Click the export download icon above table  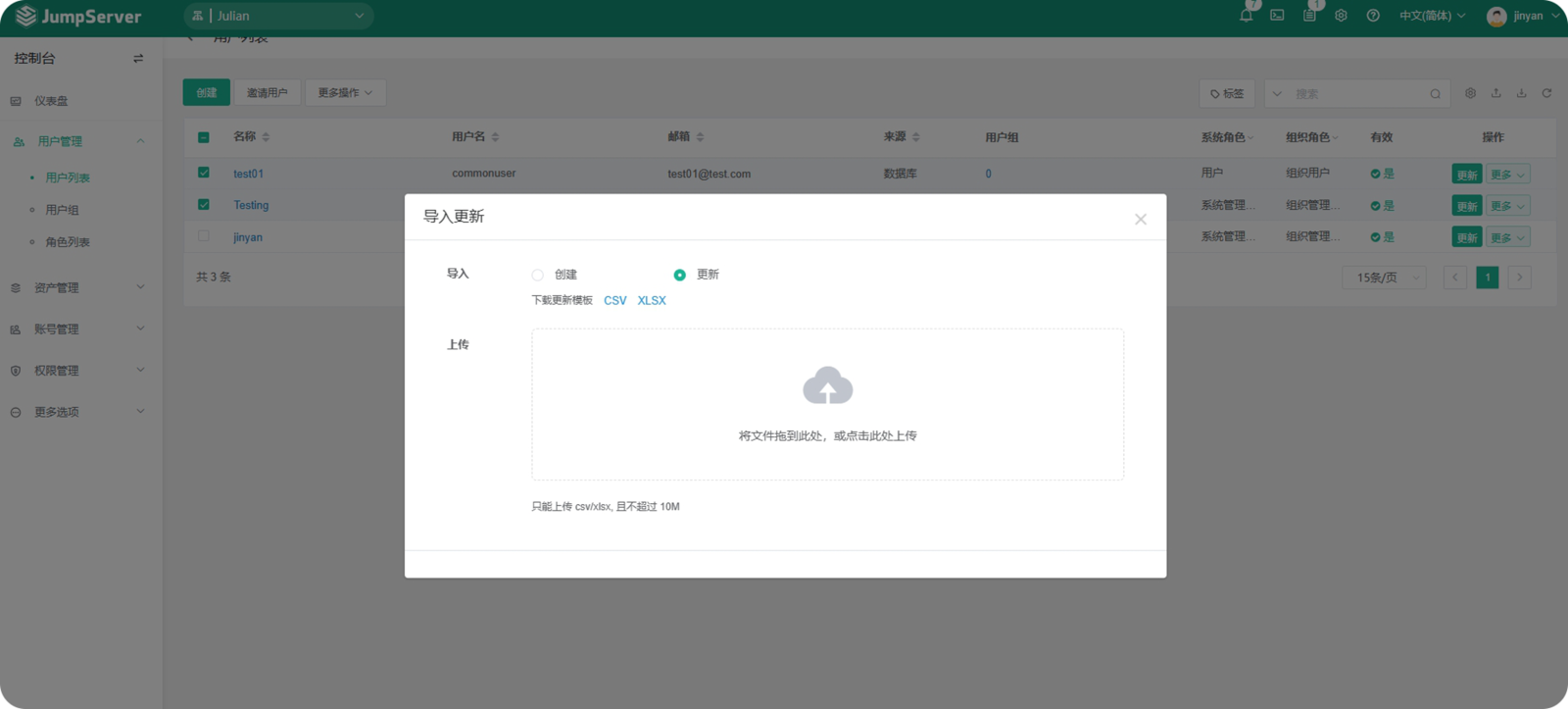point(1521,93)
